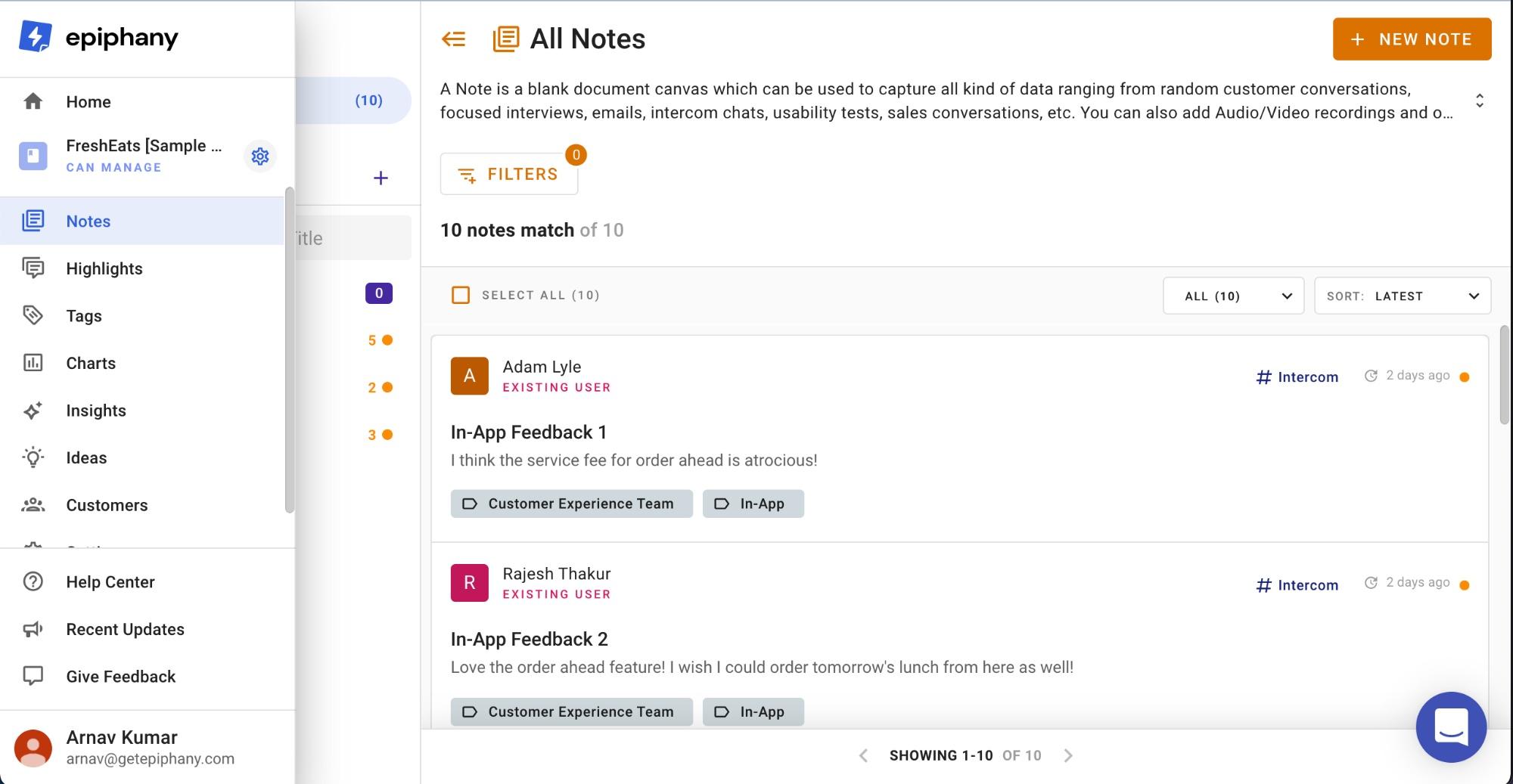Click Rajesh Thakur avatar R

469,583
